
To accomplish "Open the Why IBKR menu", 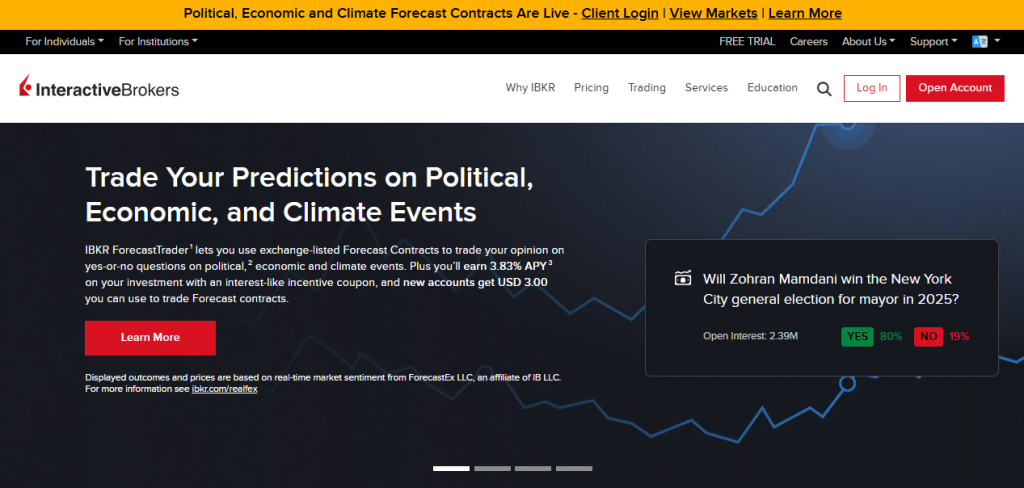I will tap(530, 88).
